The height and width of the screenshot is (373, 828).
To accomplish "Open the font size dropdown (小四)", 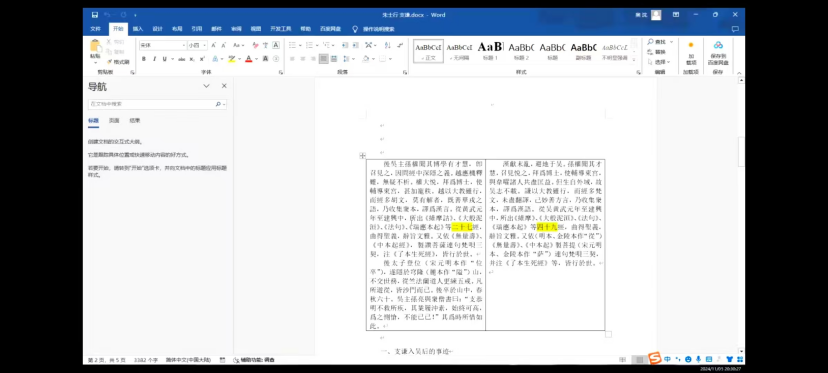I will pyautogui.click(x=205, y=45).
